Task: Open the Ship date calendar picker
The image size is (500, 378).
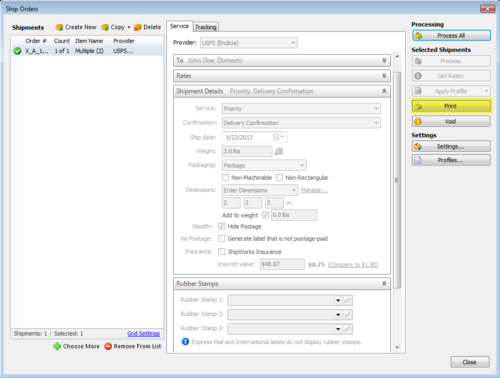Action: (279, 137)
